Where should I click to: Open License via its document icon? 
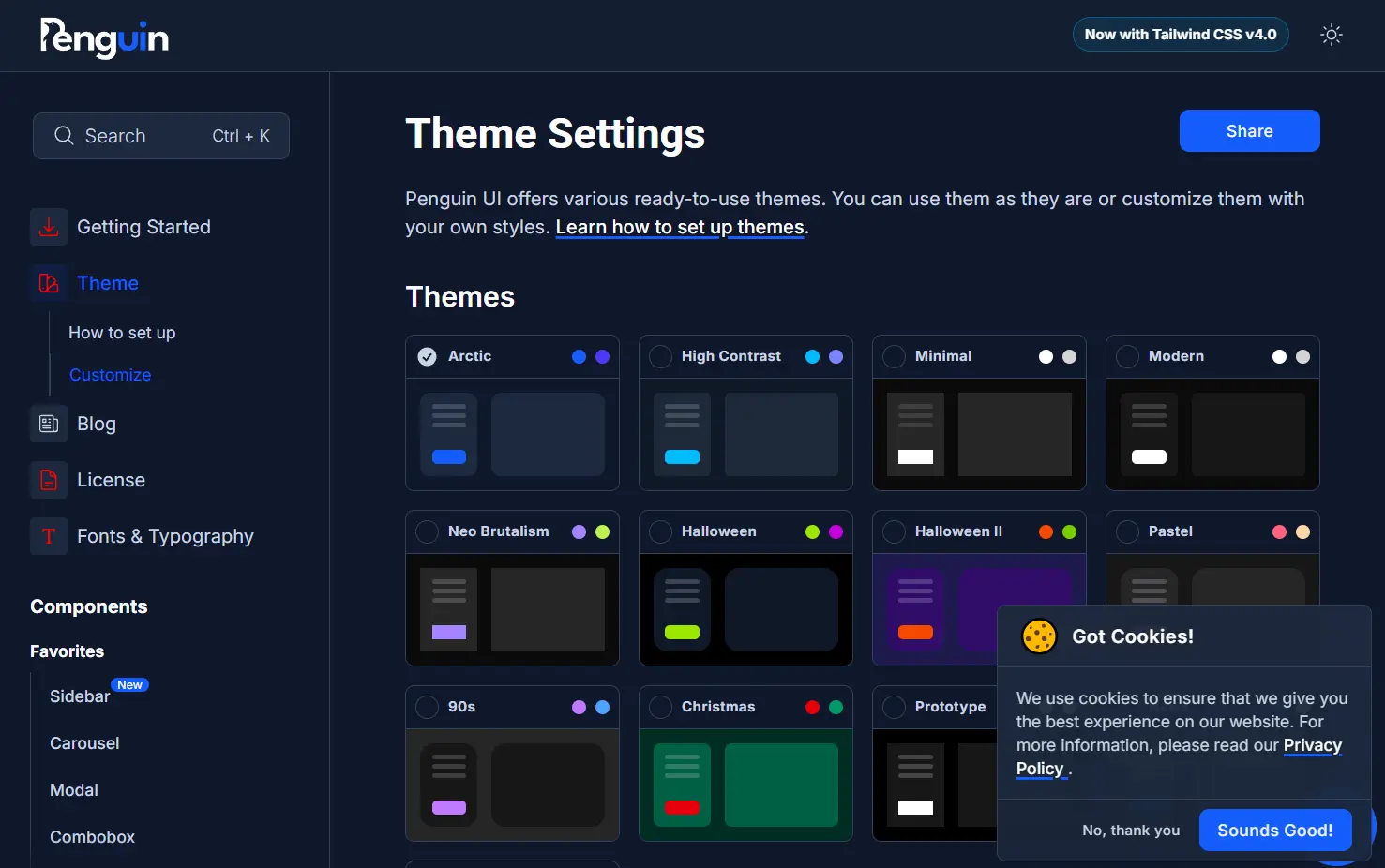49,480
